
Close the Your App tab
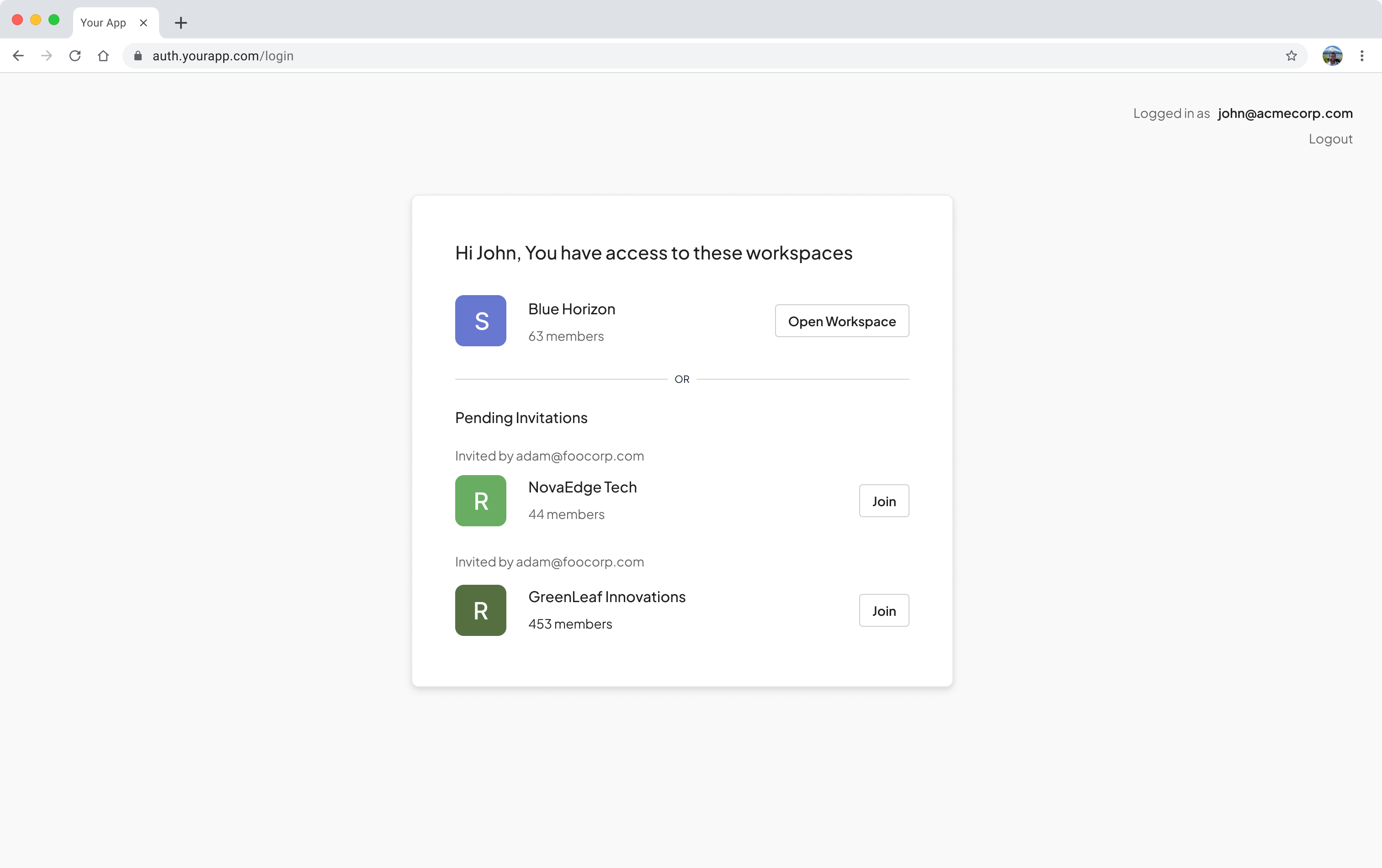point(144,23)
